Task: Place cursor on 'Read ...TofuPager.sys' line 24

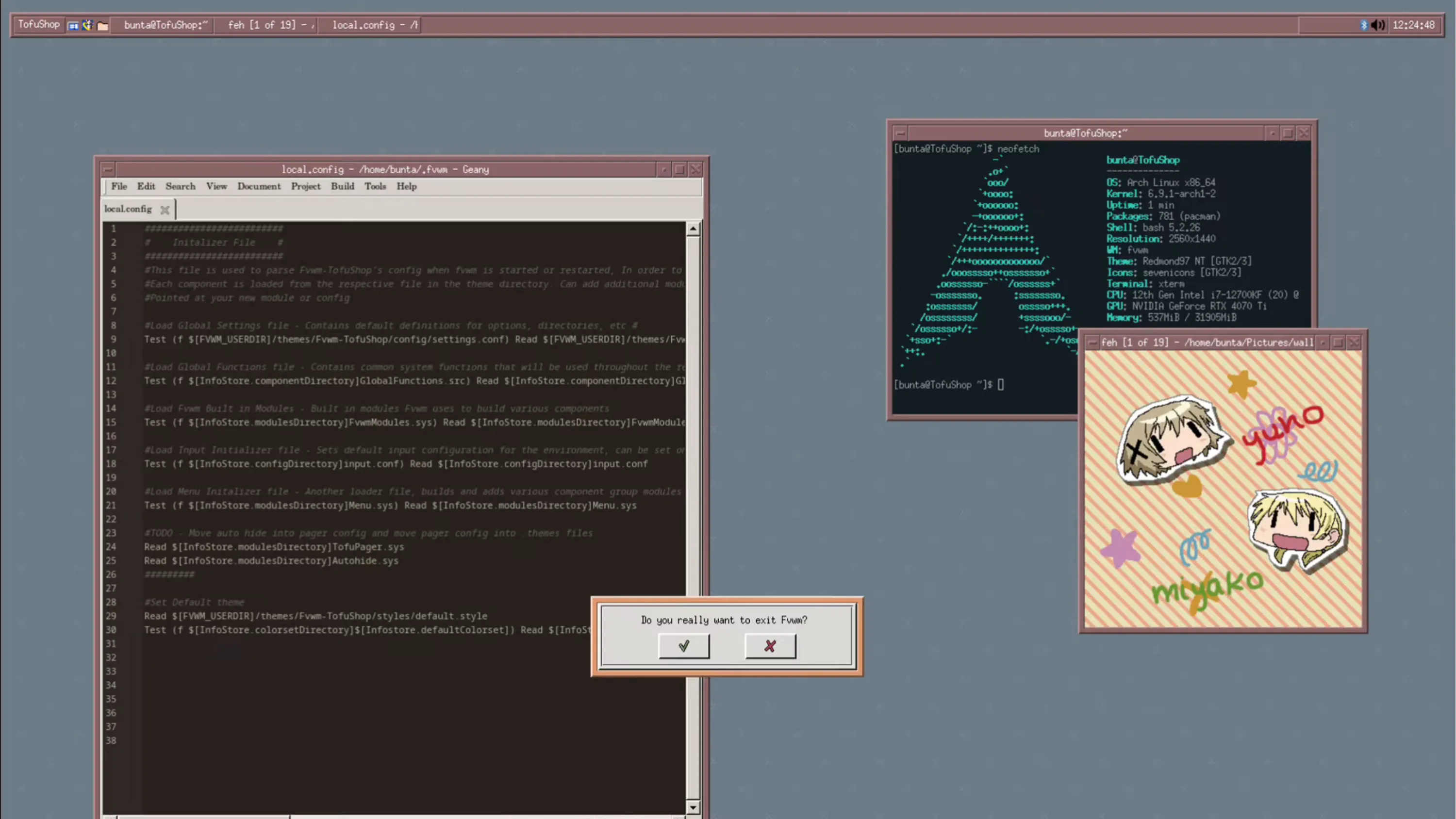Action: pos(274,547)
